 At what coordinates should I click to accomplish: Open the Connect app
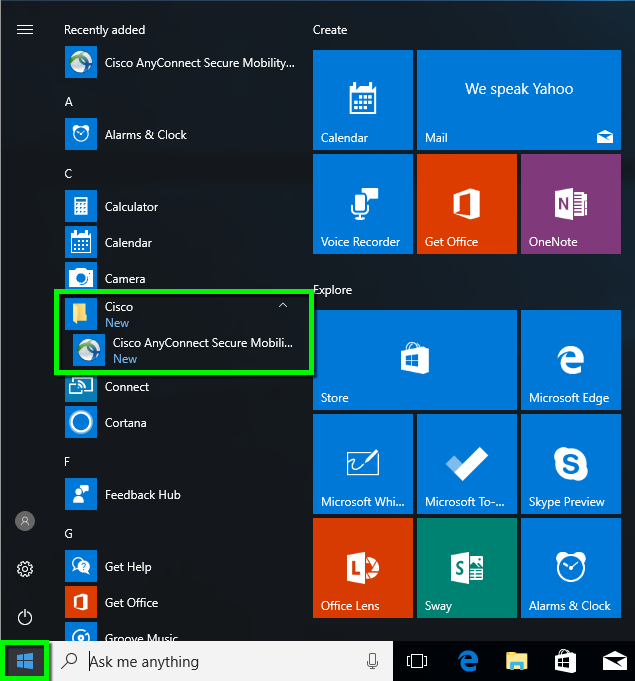[x=180, y=387]
